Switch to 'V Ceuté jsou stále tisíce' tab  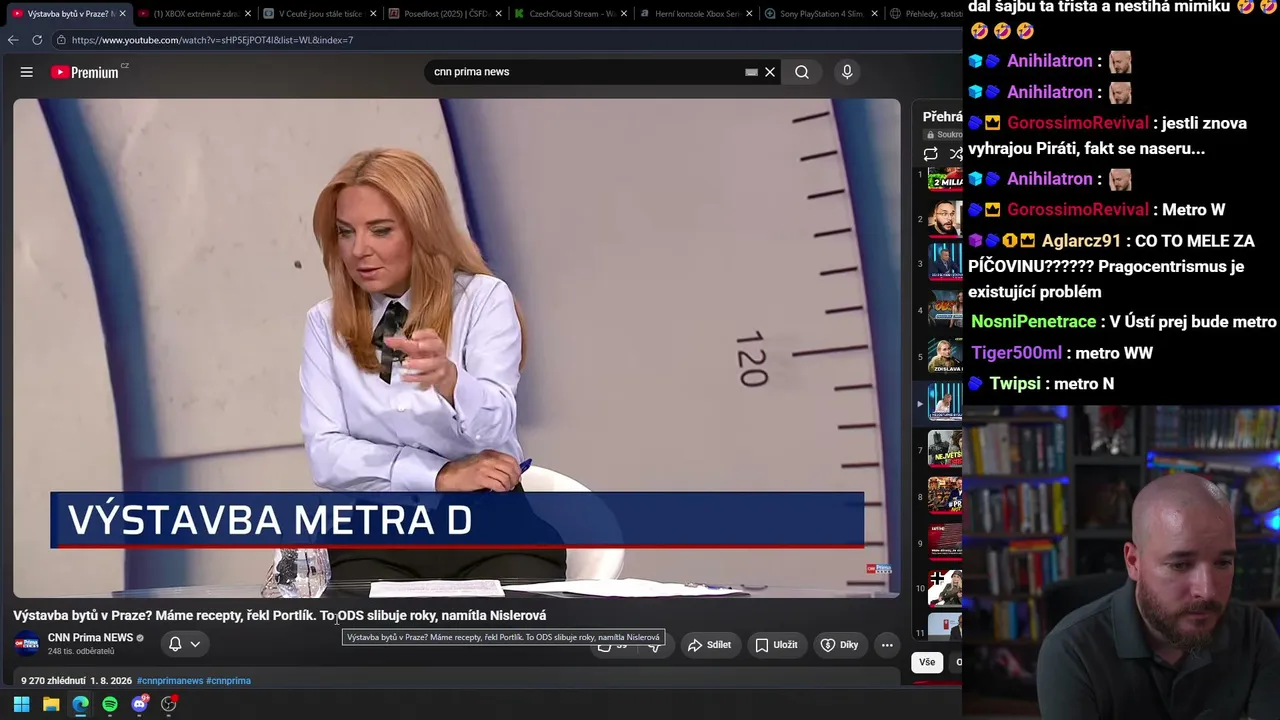coord(320,14)
